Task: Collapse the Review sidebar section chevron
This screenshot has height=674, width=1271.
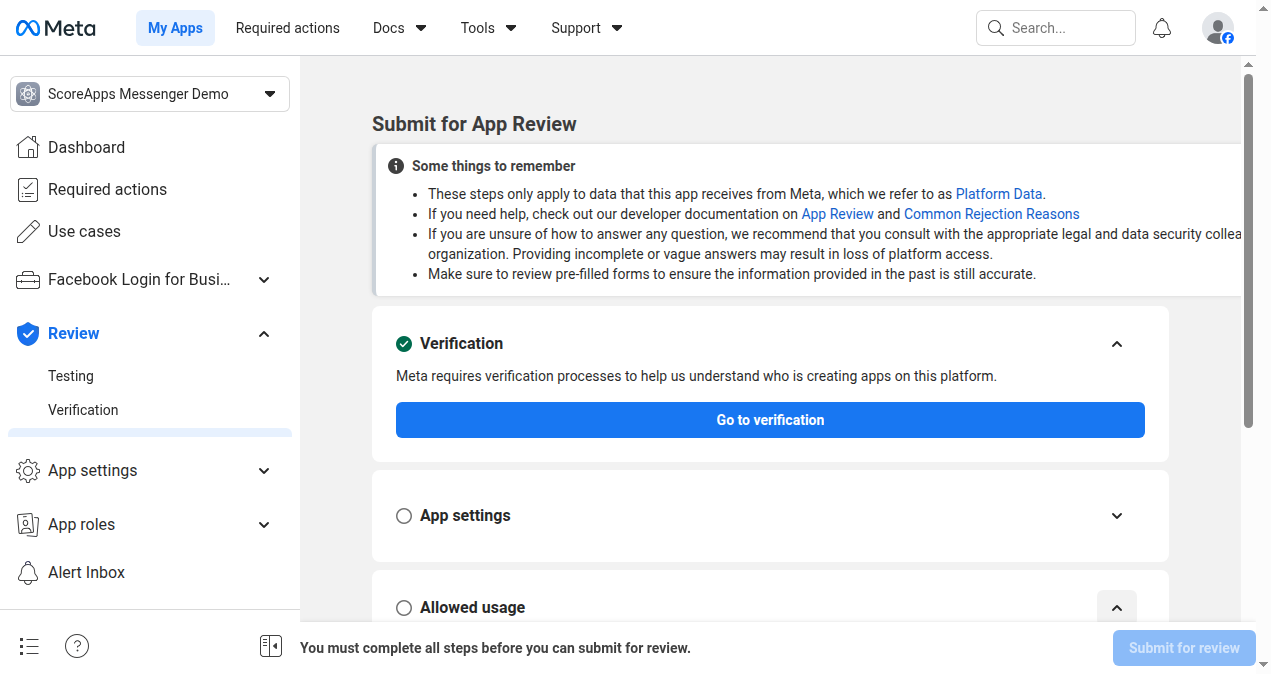Action: pyautogui.click(x=264, y=334)
